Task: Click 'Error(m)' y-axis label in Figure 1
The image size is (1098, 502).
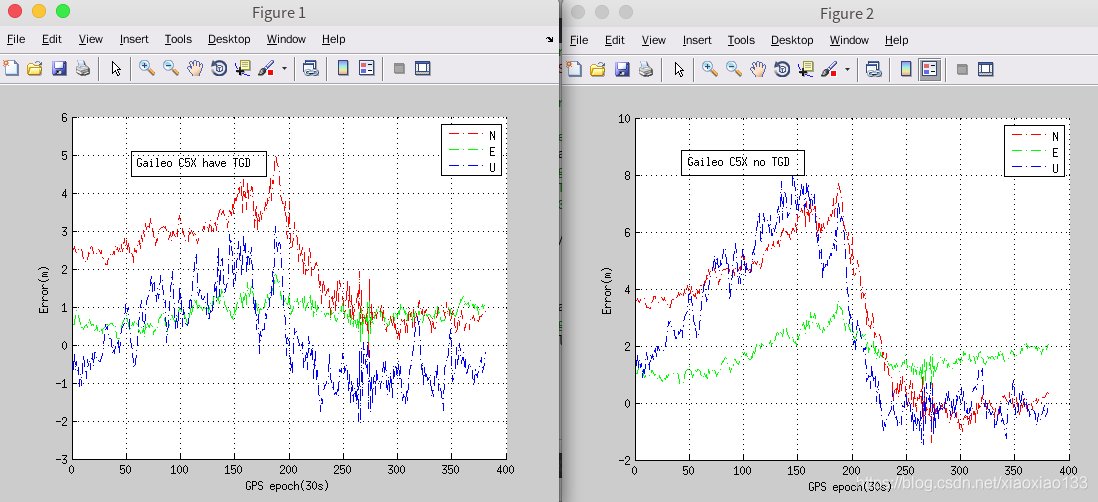Action: point(43,288)
